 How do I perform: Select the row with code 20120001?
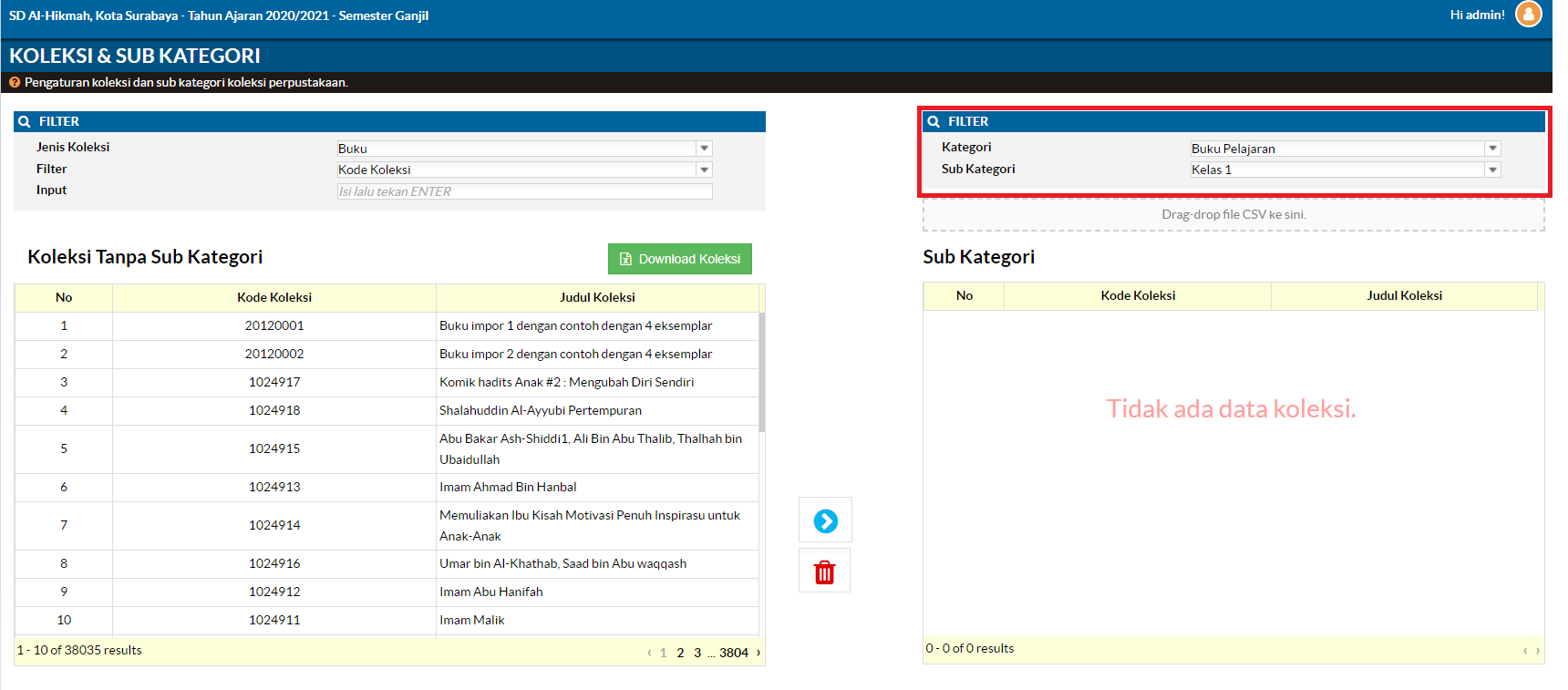[387, 326]
